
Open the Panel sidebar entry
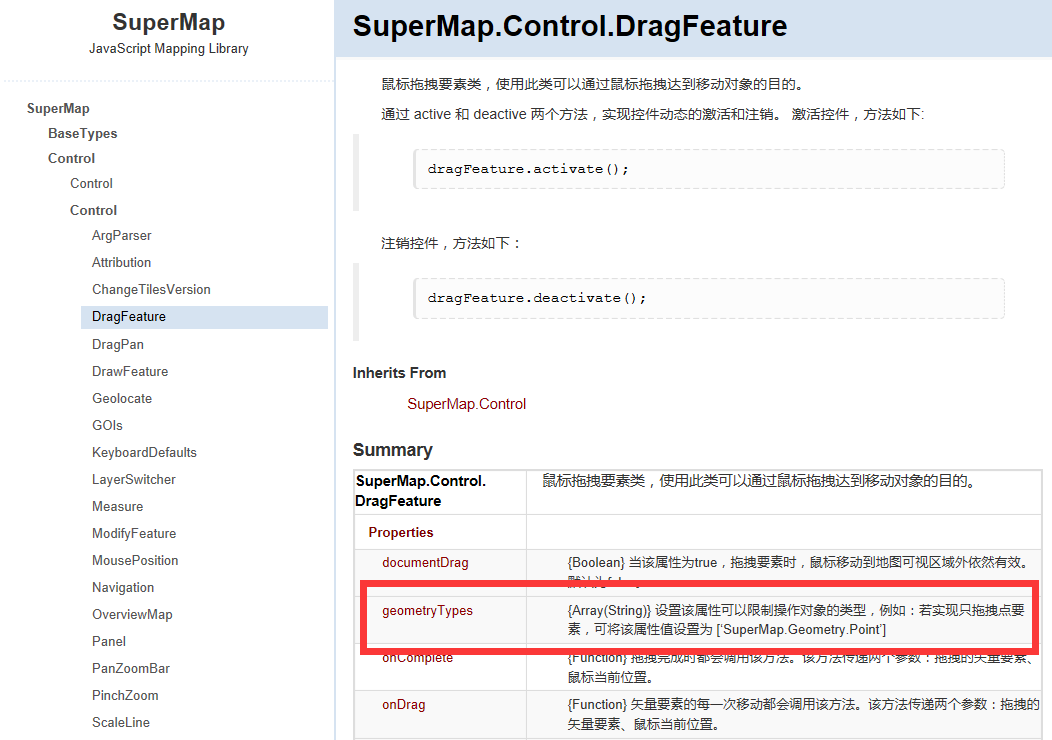pos(109,641)
